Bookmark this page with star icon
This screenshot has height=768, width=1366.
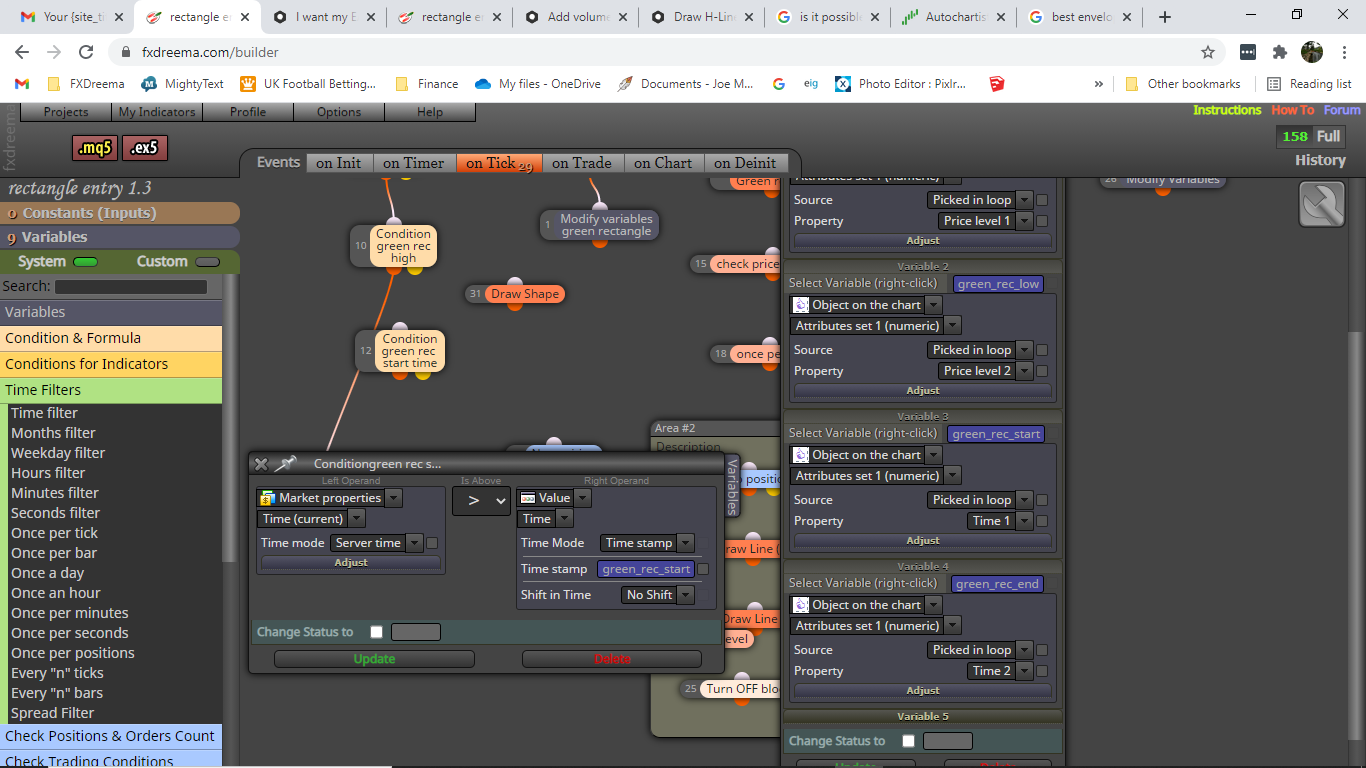point(1208,52)
